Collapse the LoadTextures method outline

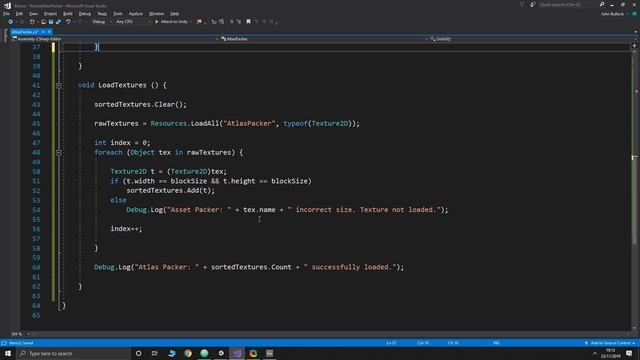pos(59,85)
